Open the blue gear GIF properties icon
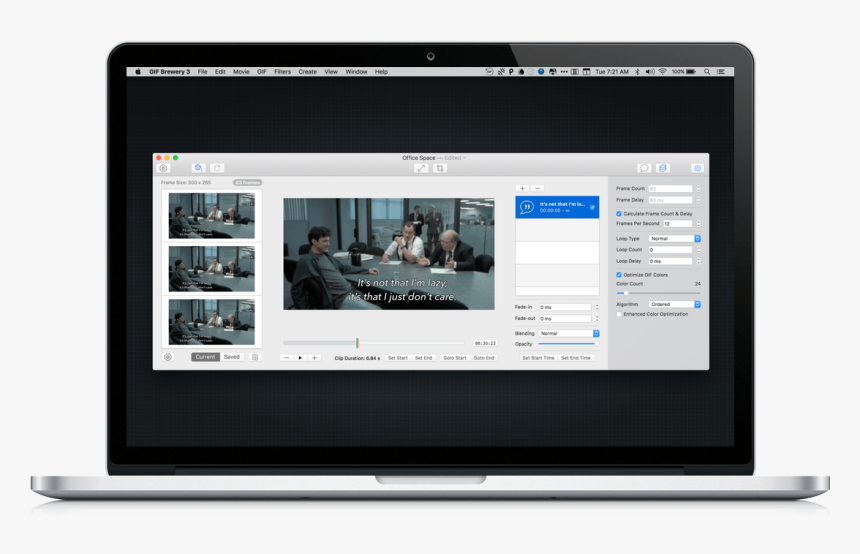The image size is (860, 554). [x=697, y=168]
